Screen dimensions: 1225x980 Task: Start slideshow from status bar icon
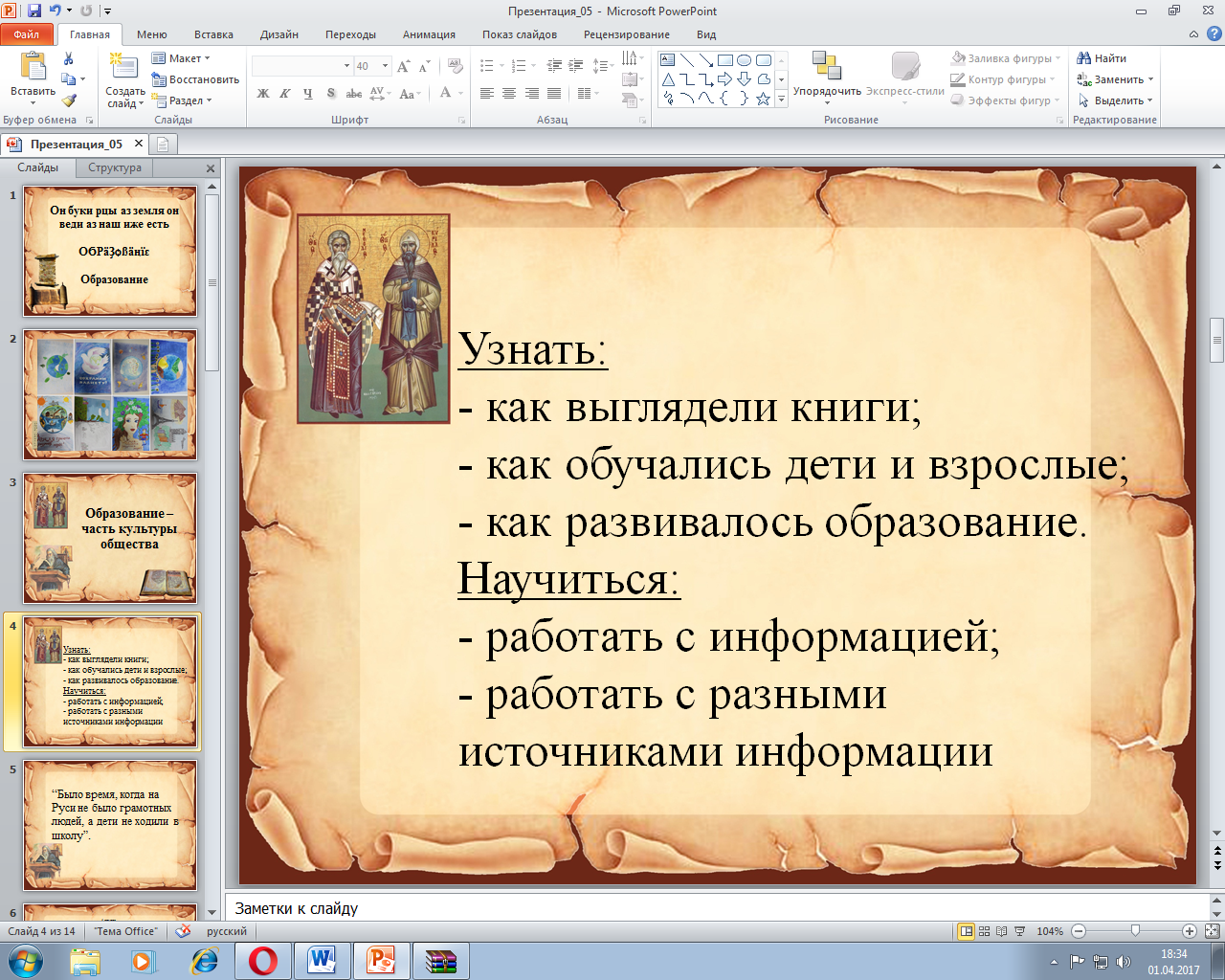[1019, 931]
